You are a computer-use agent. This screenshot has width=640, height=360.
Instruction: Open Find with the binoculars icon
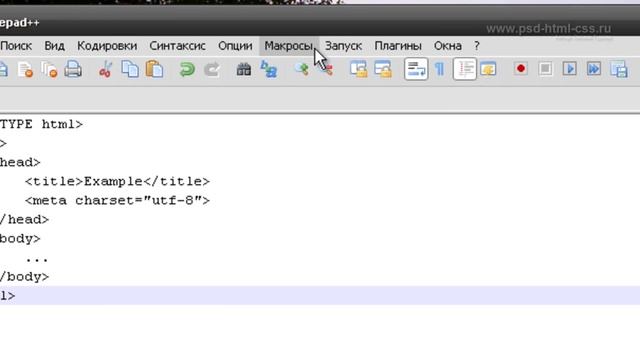point(244,69)
